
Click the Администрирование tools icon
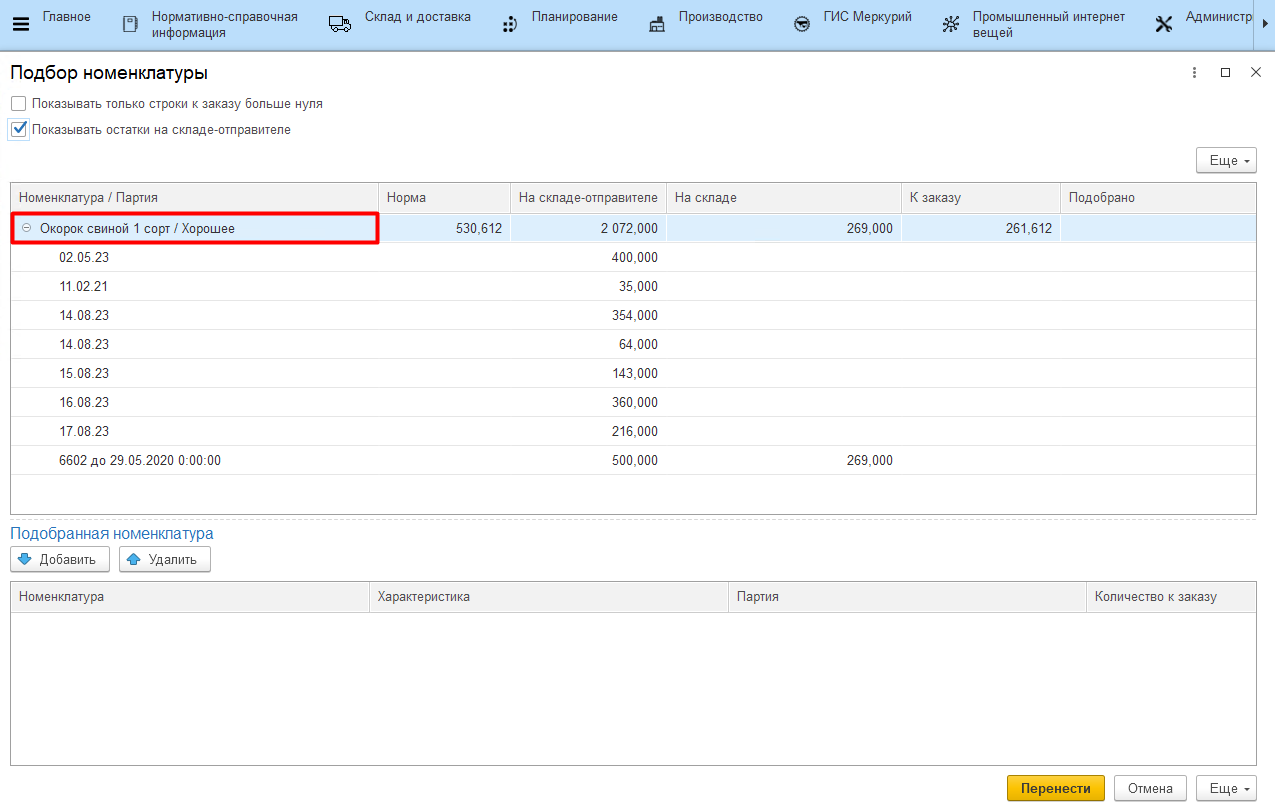(x=1164, y=25)
